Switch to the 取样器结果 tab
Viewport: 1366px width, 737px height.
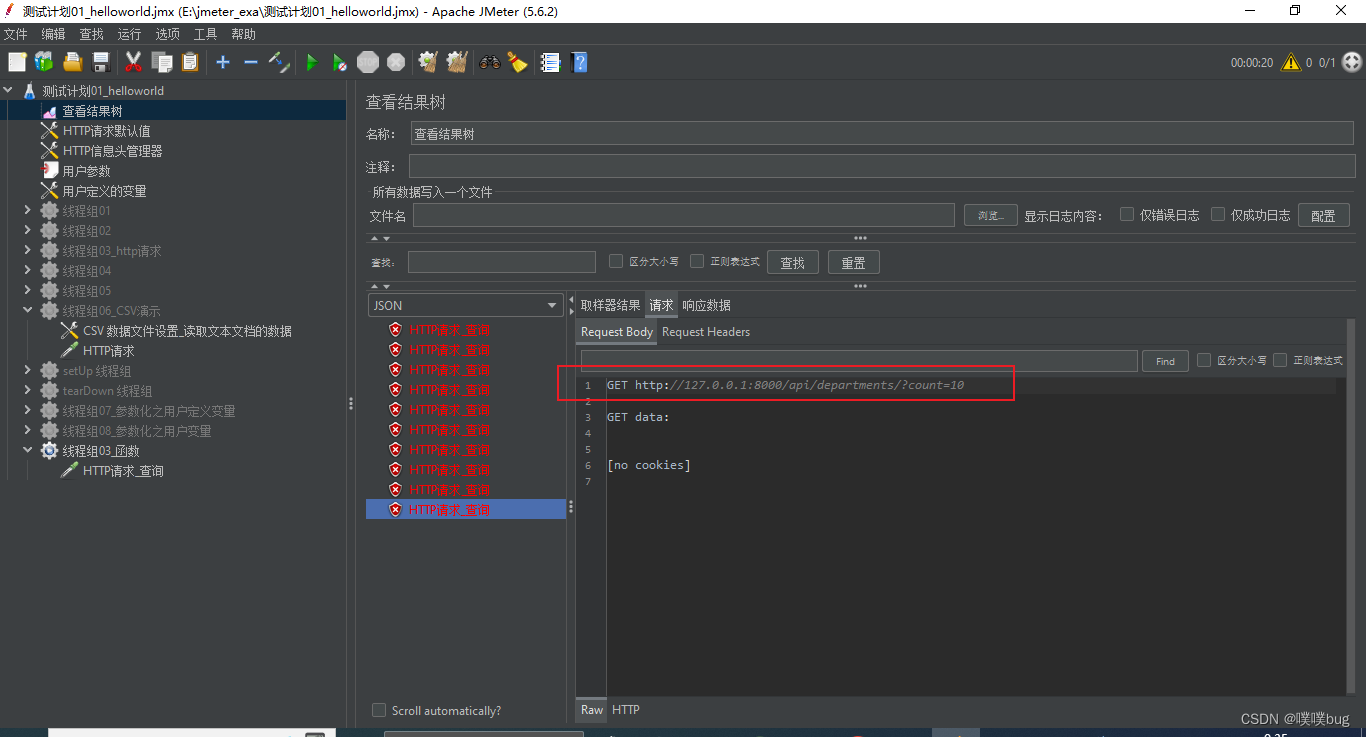(x=610, y=305)
